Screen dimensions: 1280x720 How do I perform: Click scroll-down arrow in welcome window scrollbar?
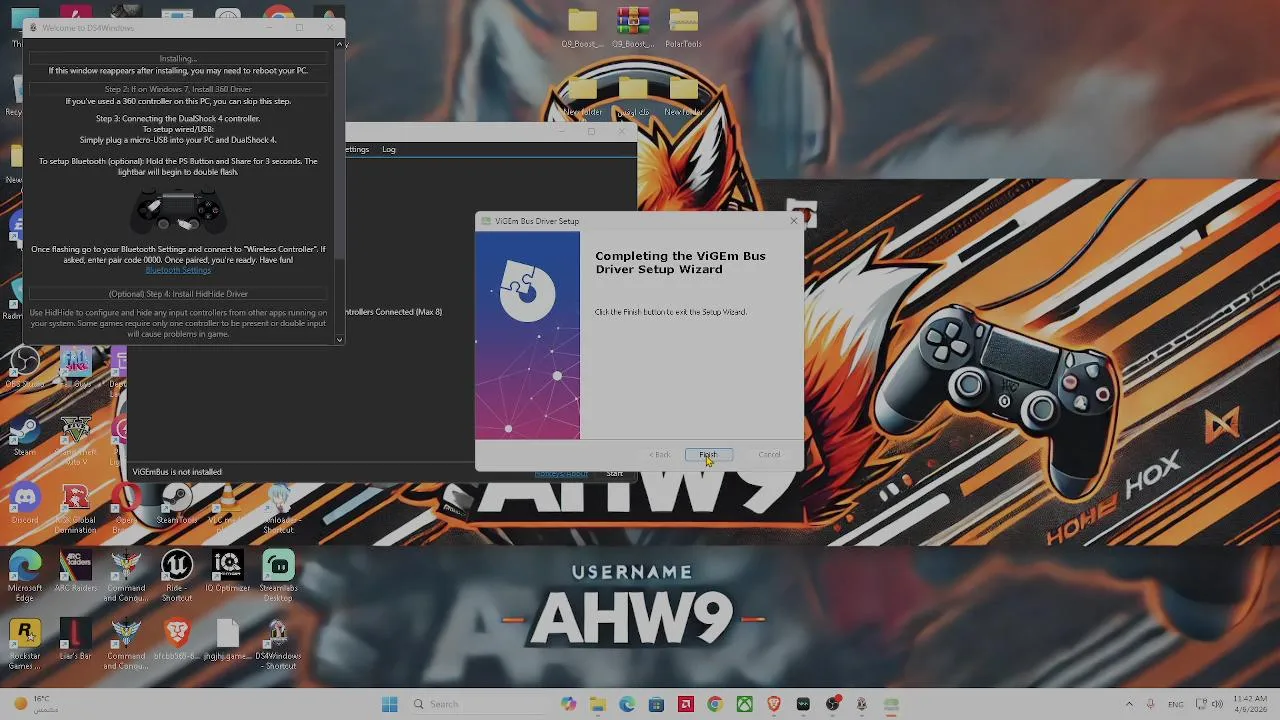tap(340, 340)
